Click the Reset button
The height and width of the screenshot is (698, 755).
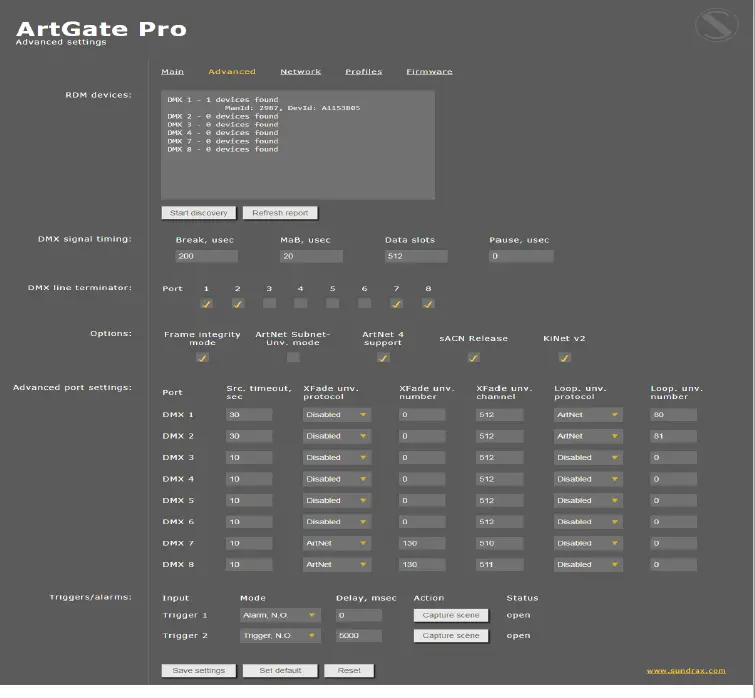349,671
